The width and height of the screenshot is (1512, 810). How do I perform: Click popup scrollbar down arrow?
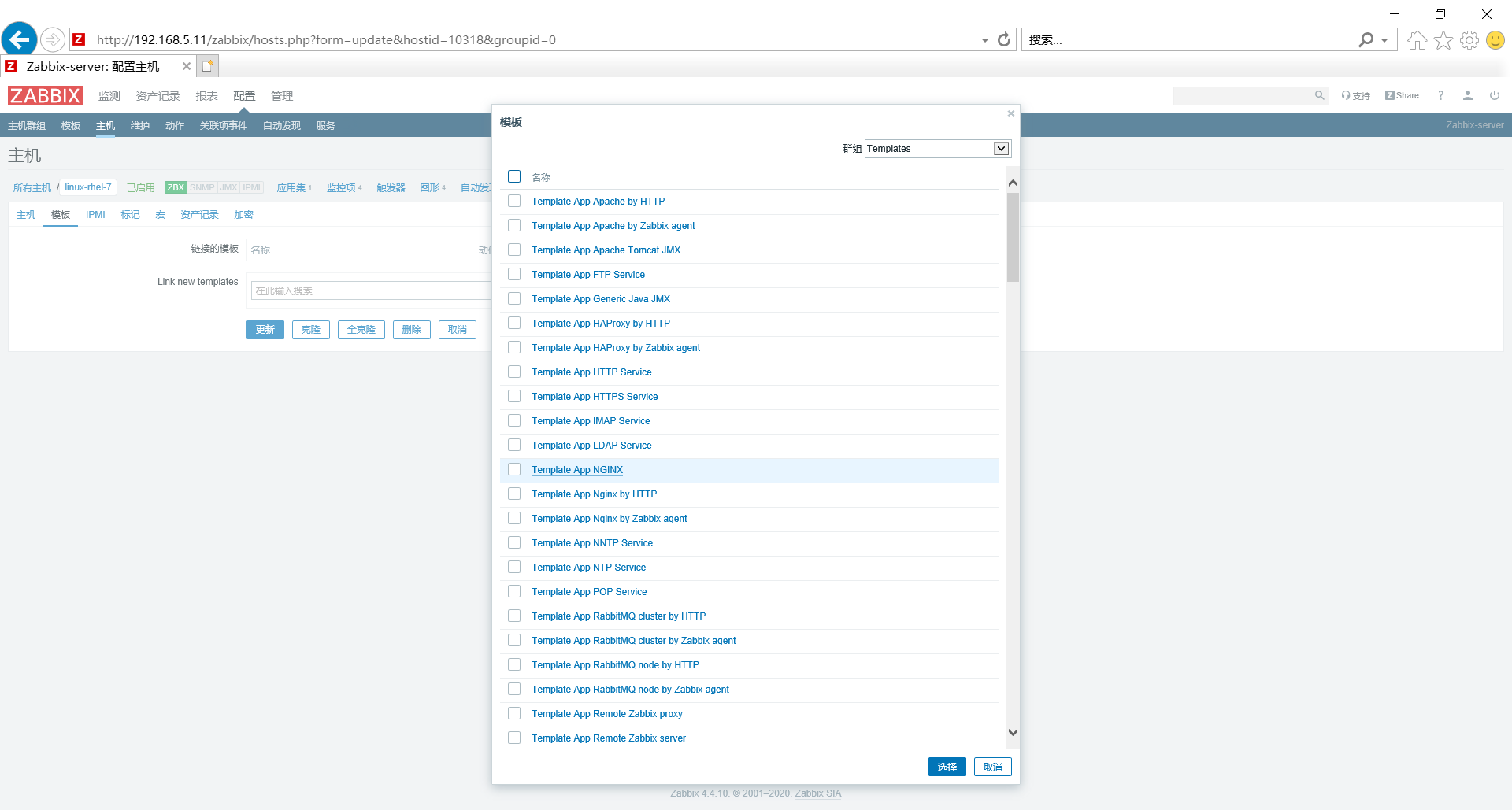click(x=1013, y=732)
